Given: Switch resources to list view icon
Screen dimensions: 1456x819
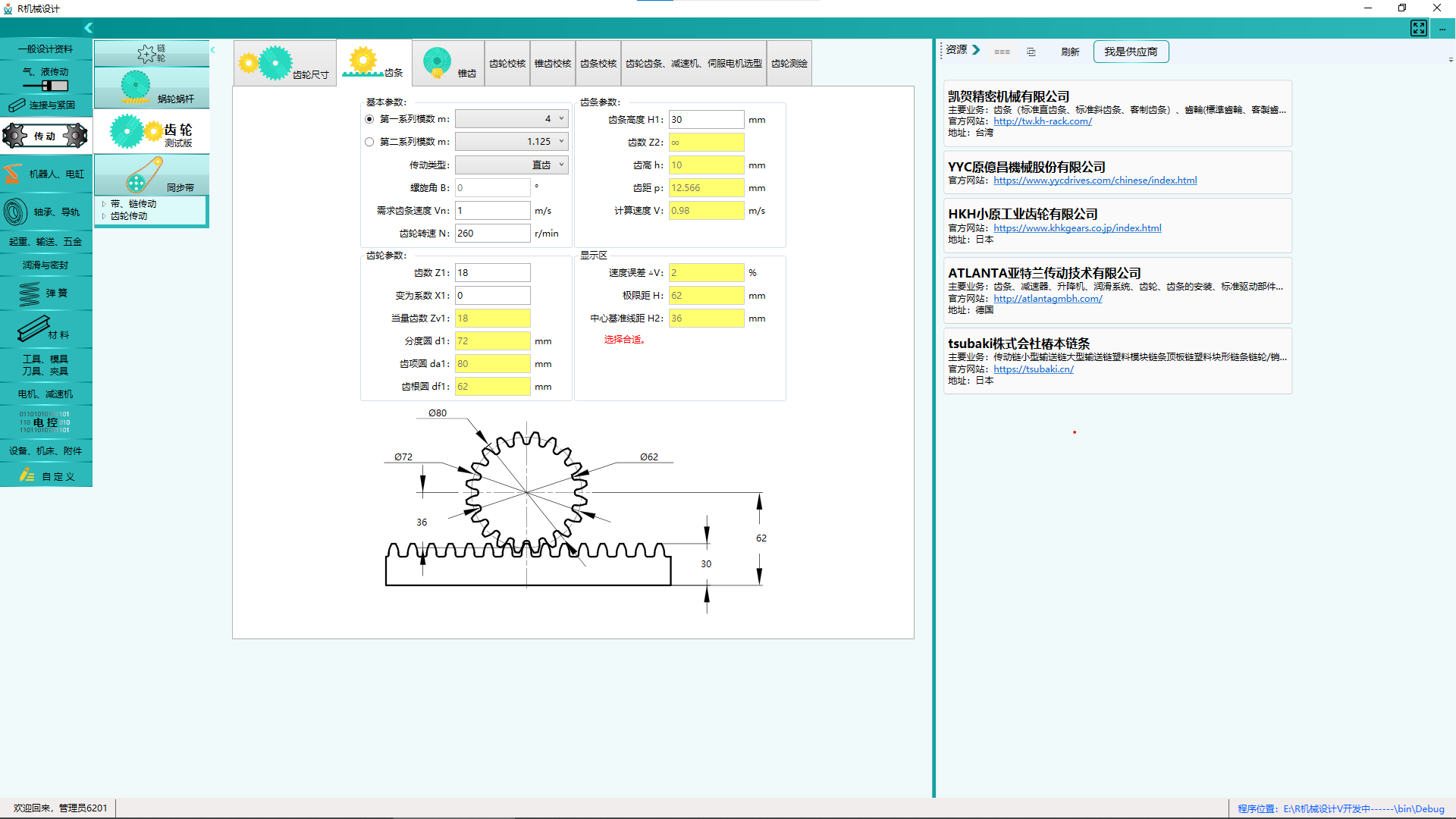Looking at the screenshot, I should pyautogui.click(x=1002, y=52).
